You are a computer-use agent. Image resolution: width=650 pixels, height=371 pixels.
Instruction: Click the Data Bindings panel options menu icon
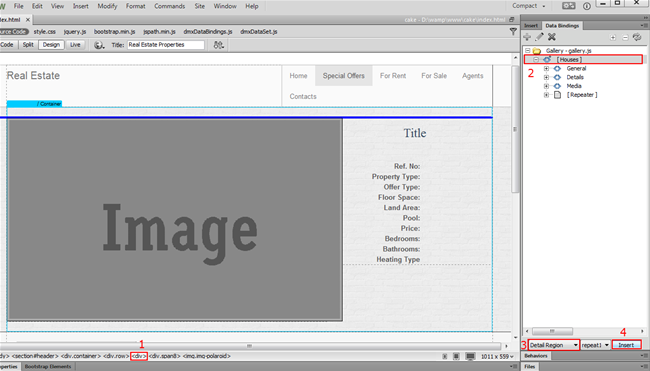(x=644, y=26)
